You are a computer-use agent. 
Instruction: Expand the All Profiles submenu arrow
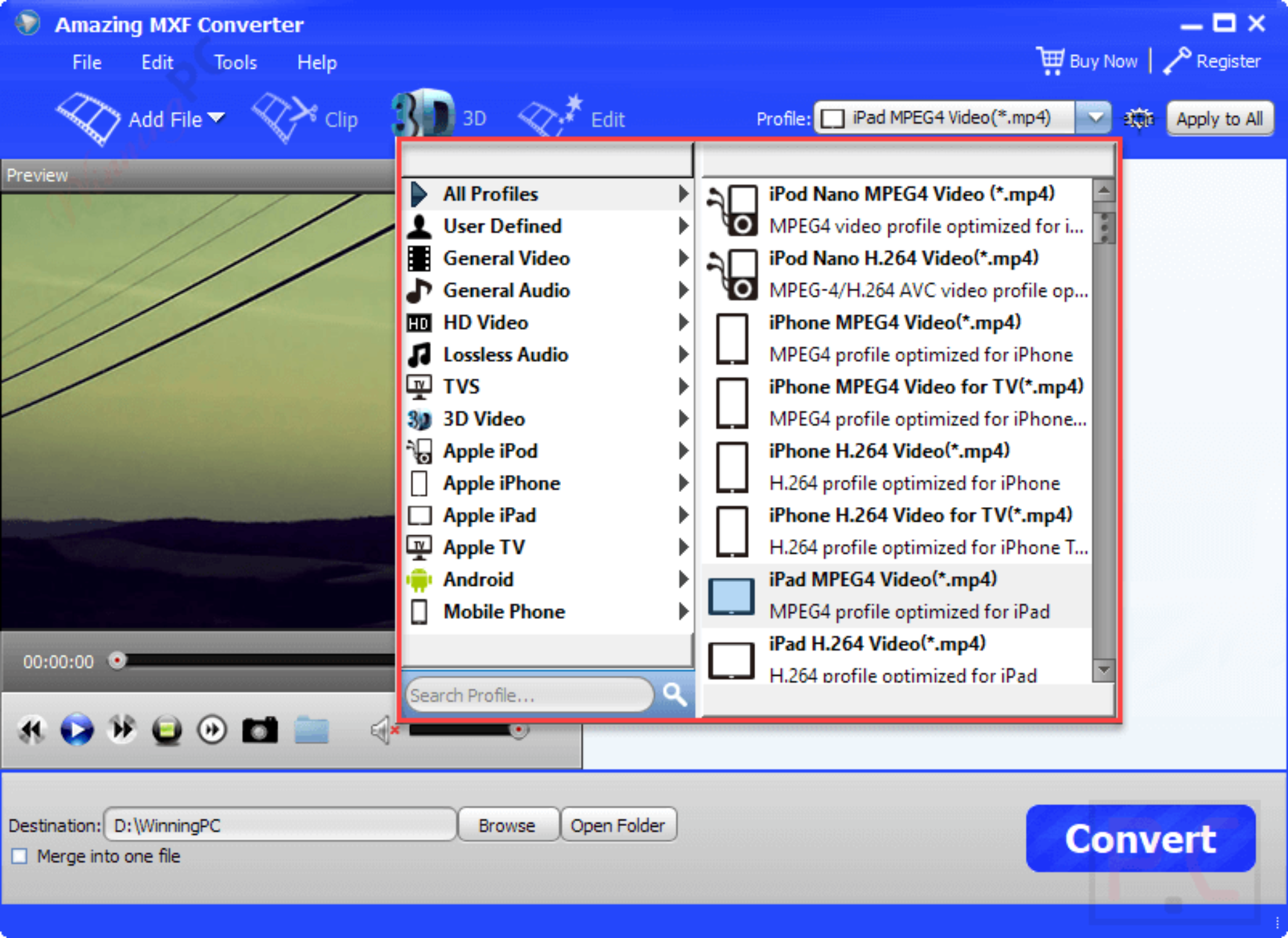coord(683,194)
